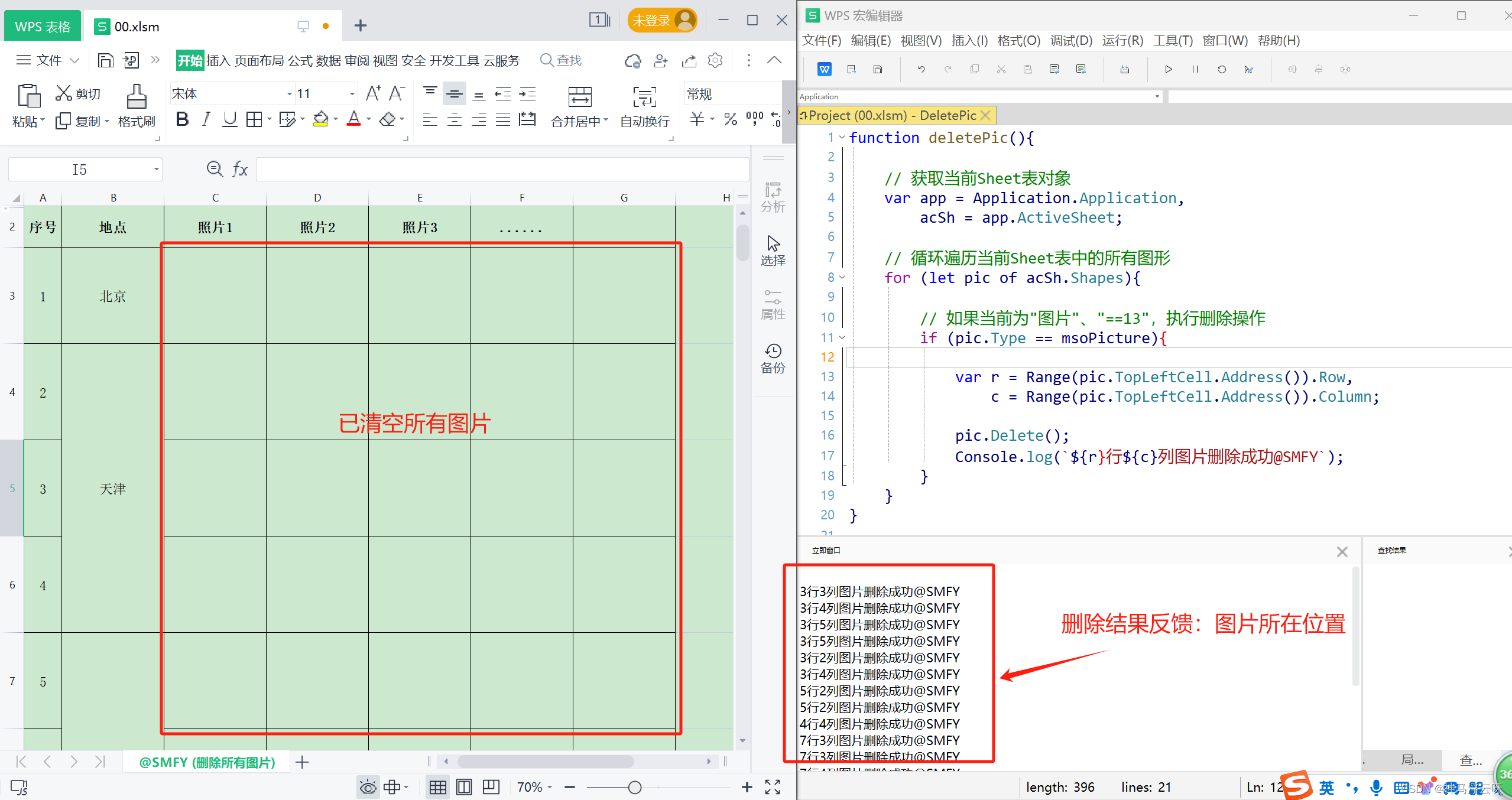
Task: Click the Run macro play button
Action: pyautogui.click(x=1168, y=69)
